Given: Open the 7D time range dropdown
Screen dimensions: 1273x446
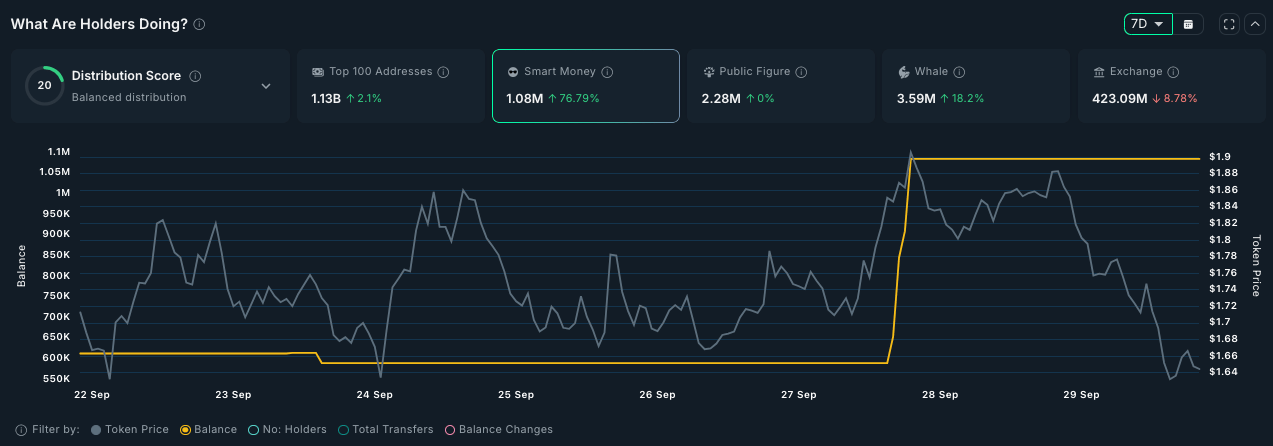Looking at the screenshot, I should tap(1147, 24).
